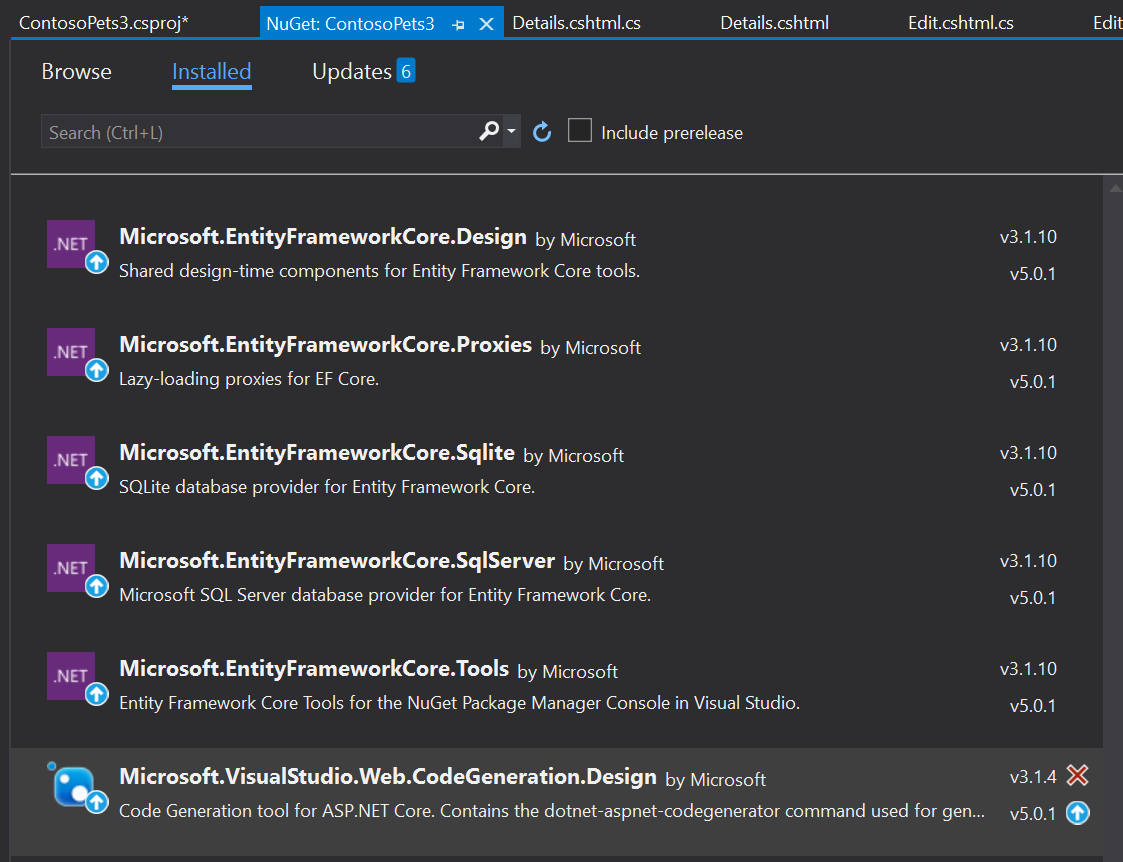
Task: Select Microsoft.EntityFrameworkCore.Tools package title
Action: (314, 669)
